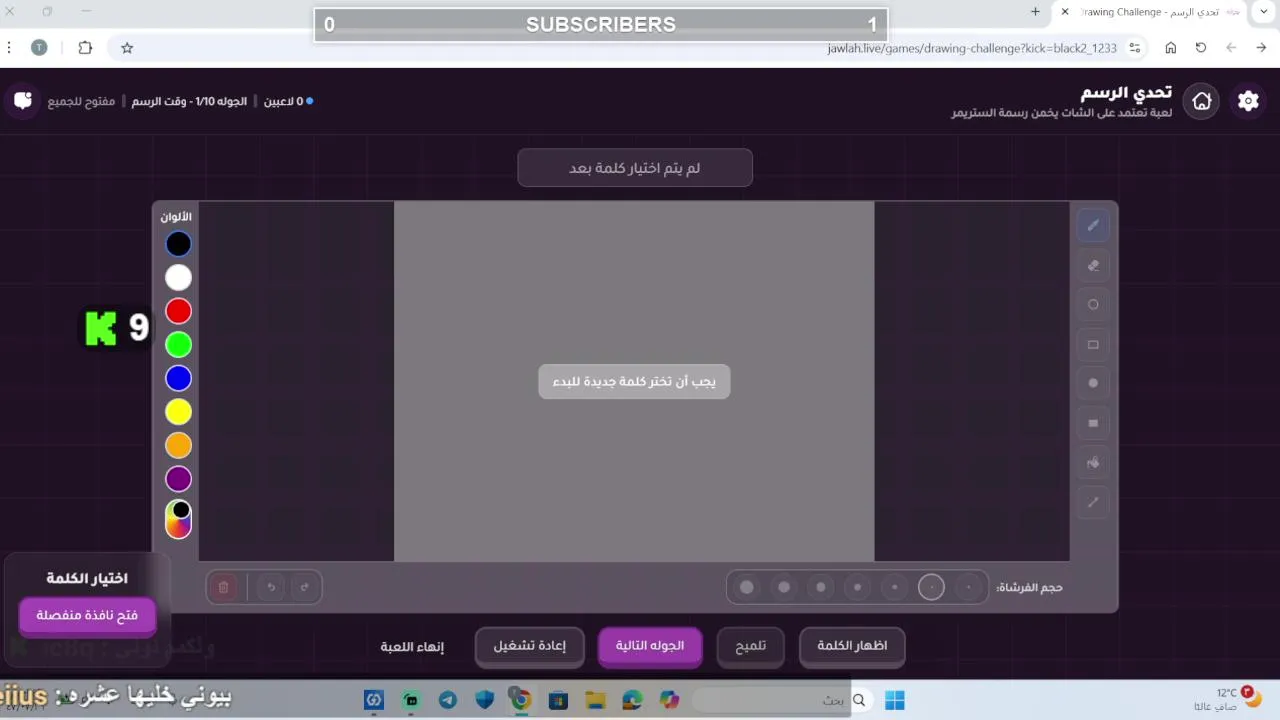
Task: Select the eraser tool
Action: pos(1093,265)
